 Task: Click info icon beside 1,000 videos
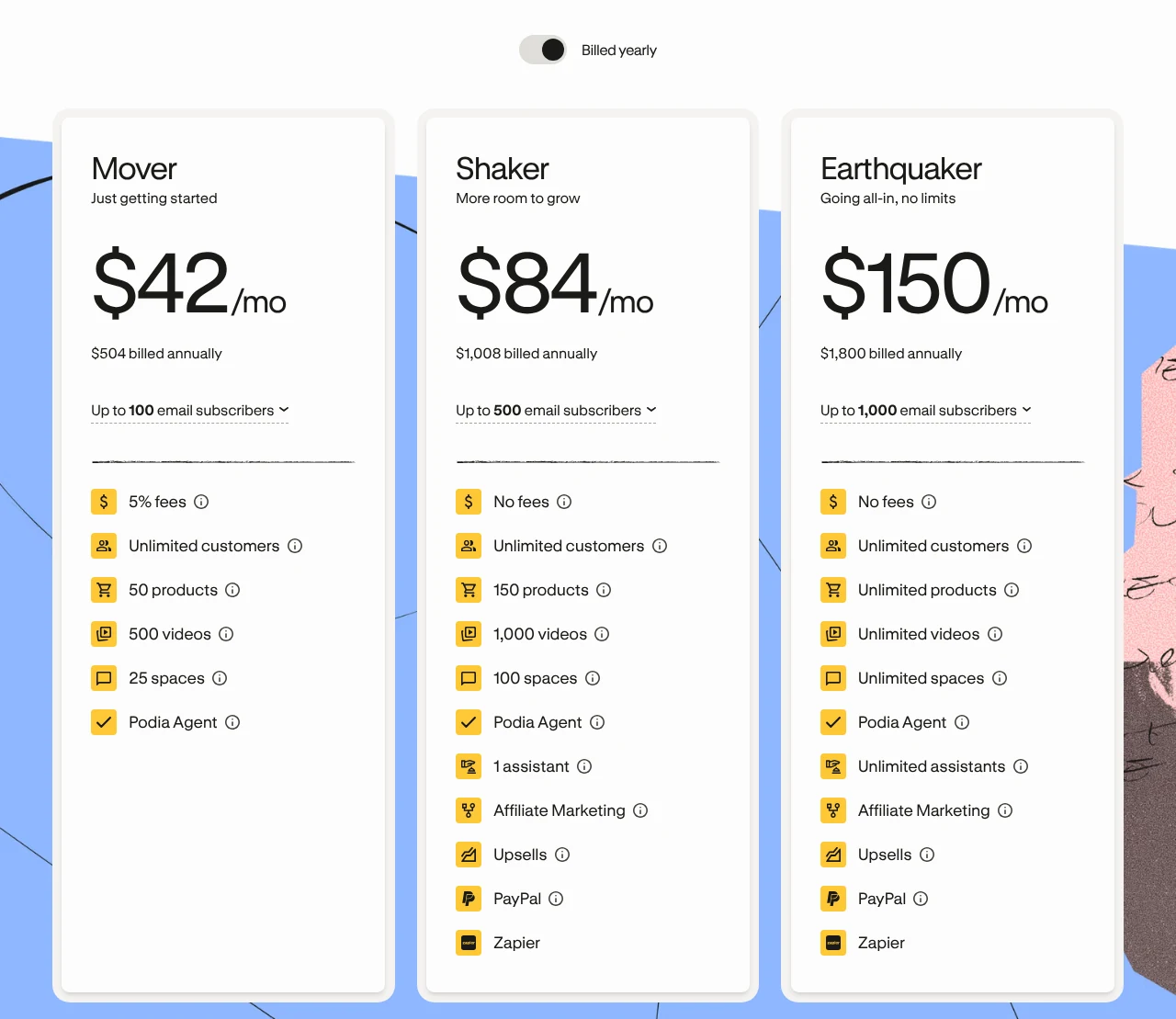click(602, 634)
